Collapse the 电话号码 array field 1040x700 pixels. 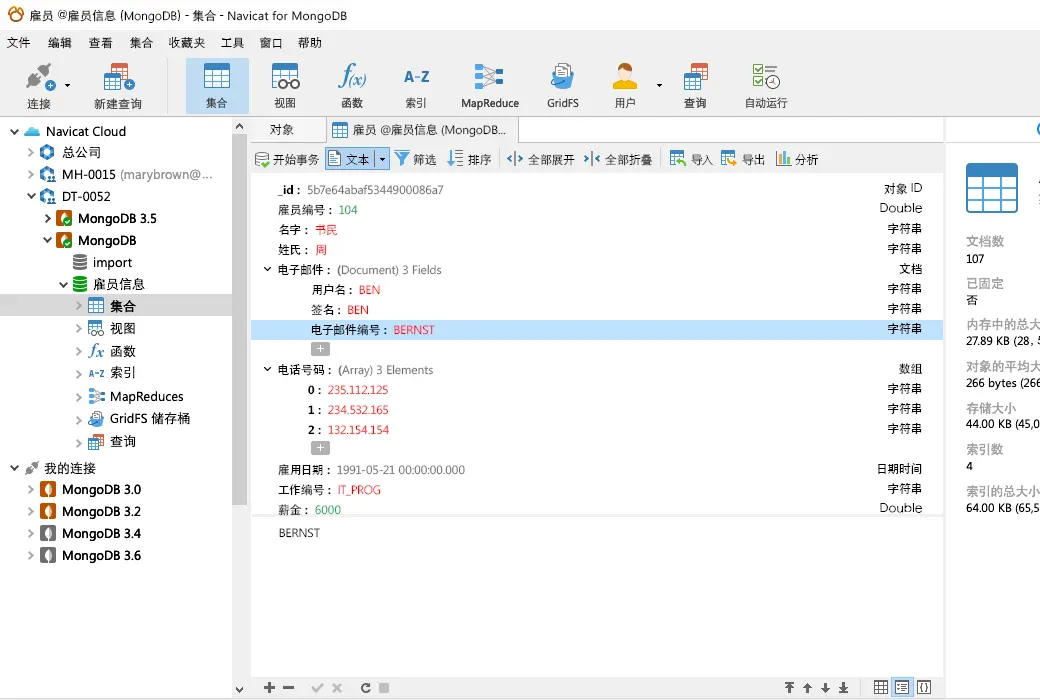point(267,370)
